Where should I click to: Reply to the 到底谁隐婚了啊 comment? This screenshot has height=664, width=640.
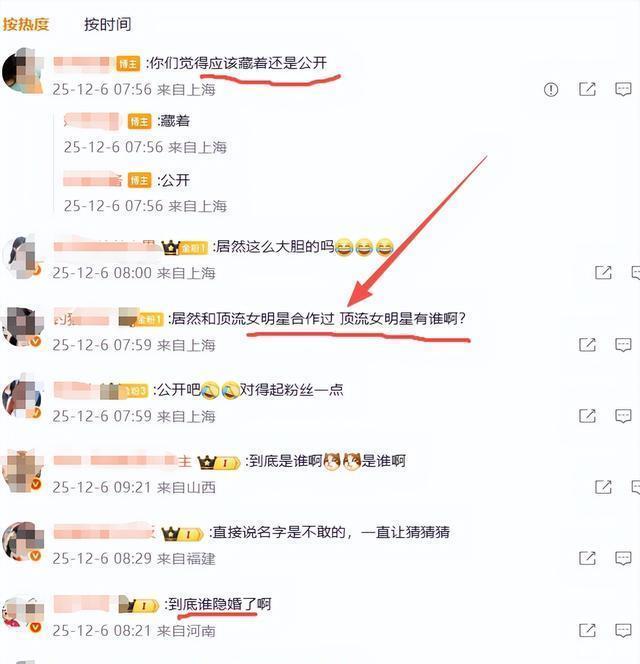[x=623, y=630]
